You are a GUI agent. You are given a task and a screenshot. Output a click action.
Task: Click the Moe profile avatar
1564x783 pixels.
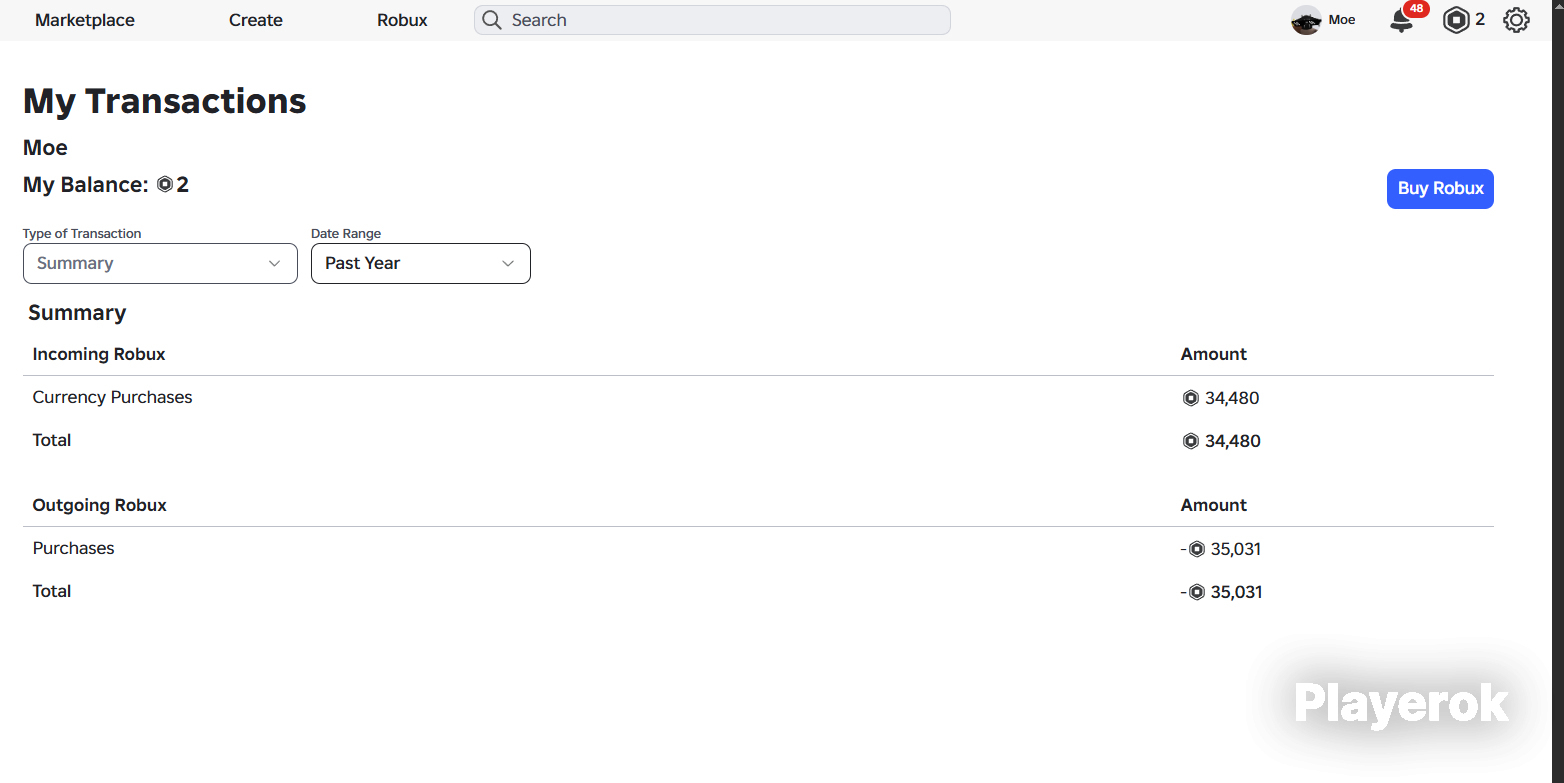click(x=1306, y=20)
